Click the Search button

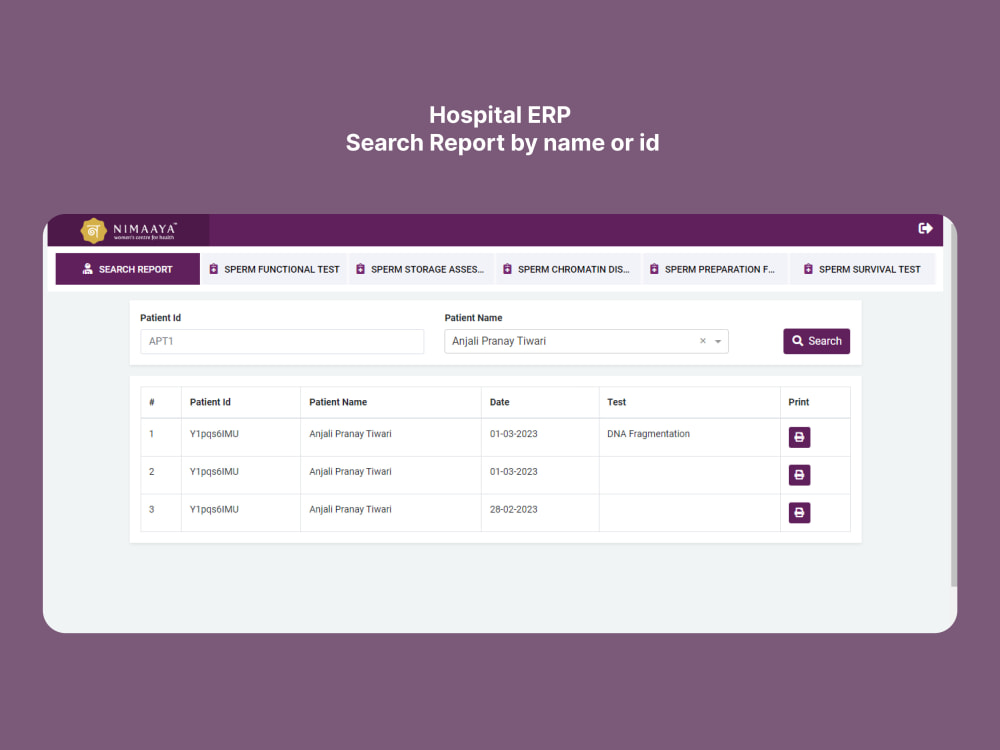pyautogui.click(x=816, y=341)
